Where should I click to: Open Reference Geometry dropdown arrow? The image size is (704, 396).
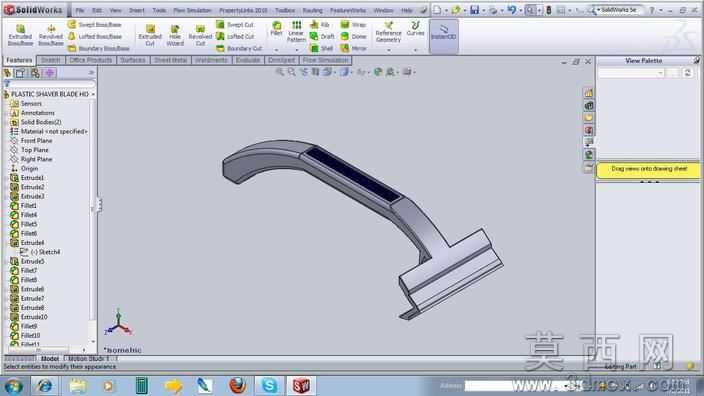389,50
